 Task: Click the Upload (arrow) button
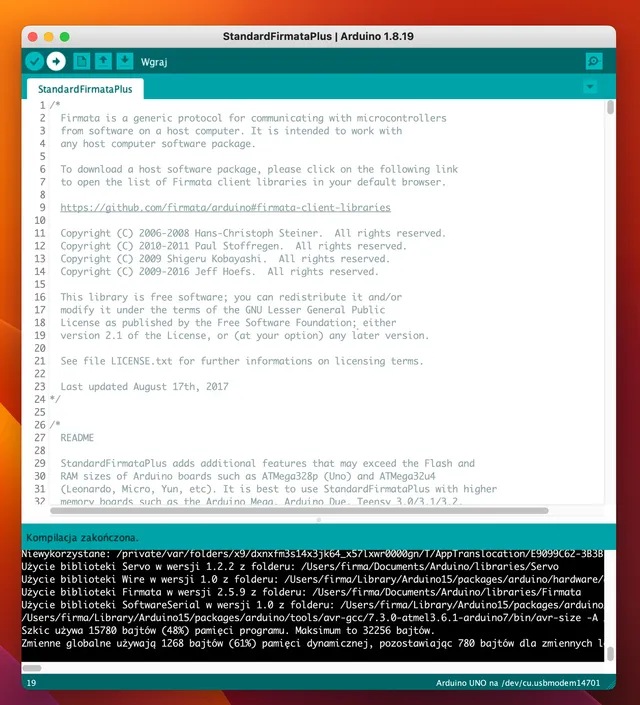tap(56, 61)
